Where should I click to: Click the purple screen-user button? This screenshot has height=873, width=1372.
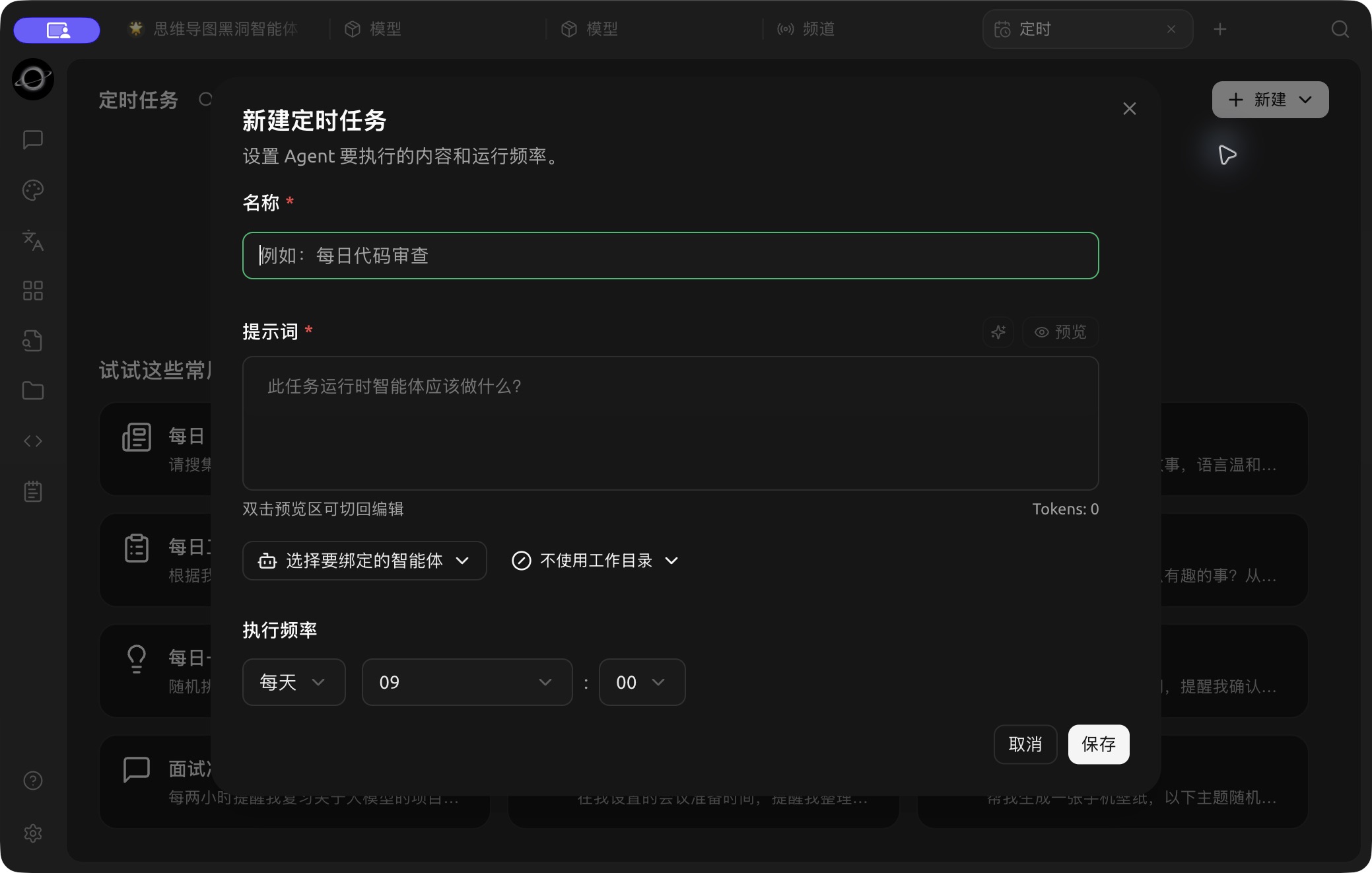pyautogui.click(x=57, y=30)
